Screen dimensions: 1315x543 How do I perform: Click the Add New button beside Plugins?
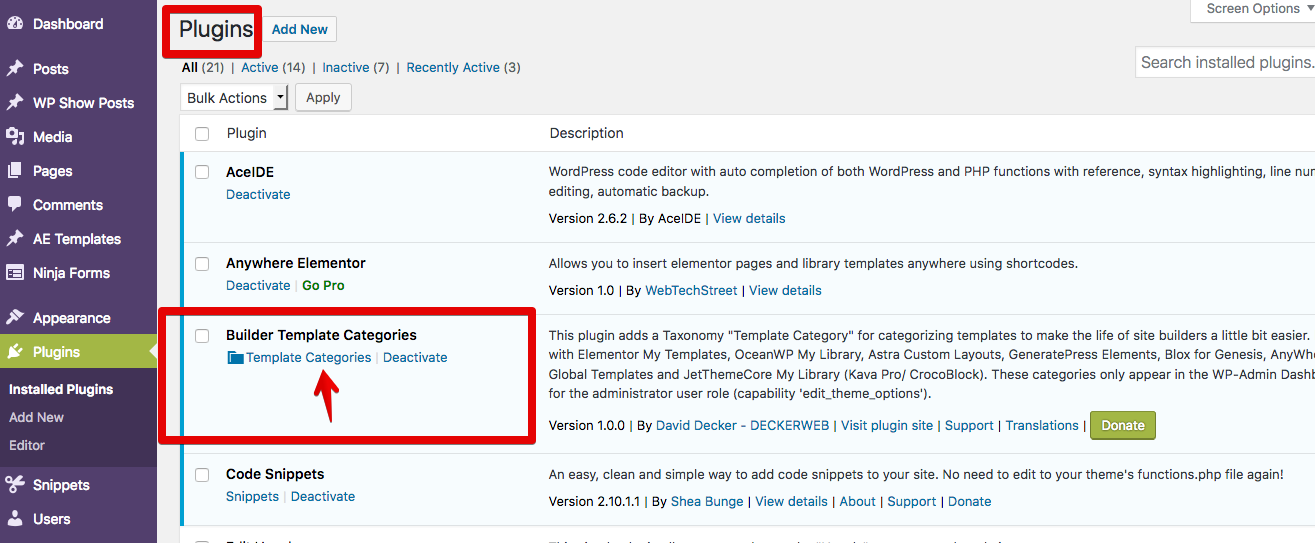pos(300,29)
